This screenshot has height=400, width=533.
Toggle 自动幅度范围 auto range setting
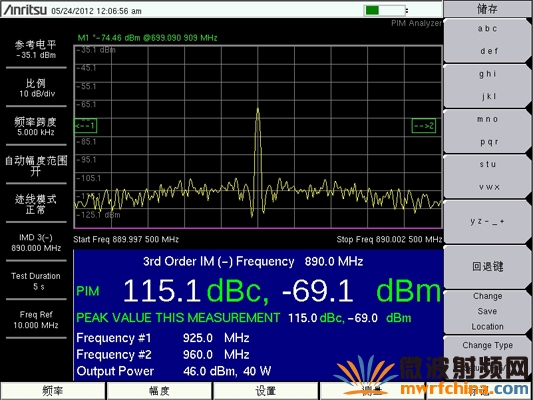[x=36, y=165]
